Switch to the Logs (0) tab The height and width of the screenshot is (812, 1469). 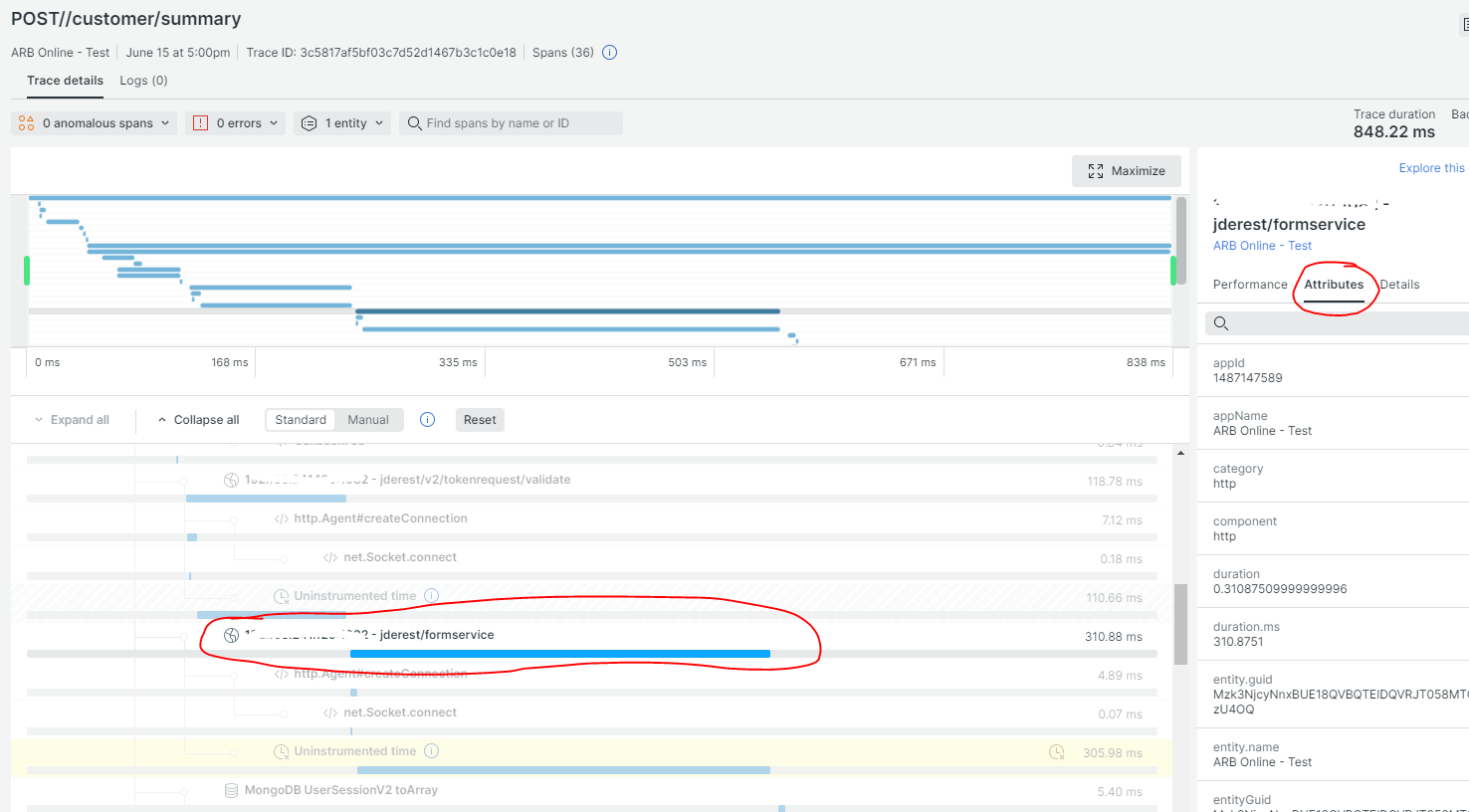click(143, 81)
